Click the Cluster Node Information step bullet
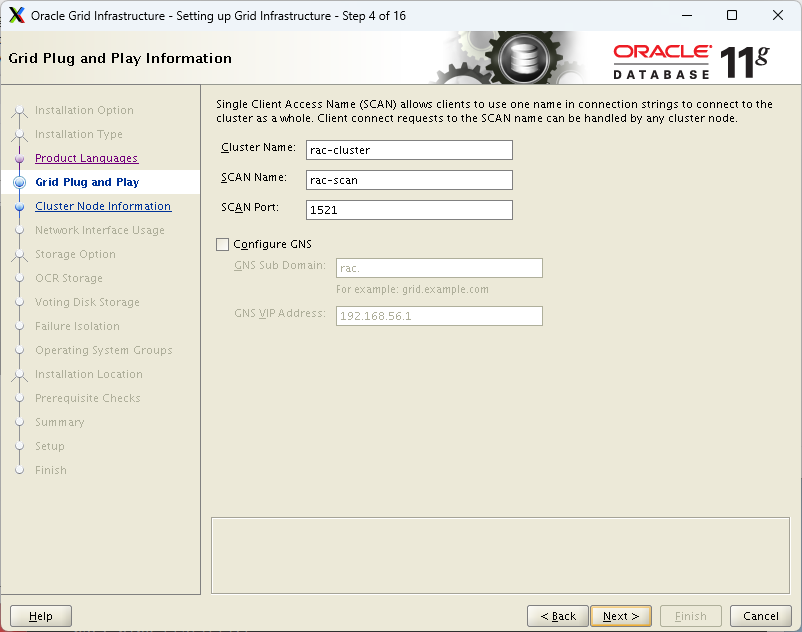Viewport: 802px width, 632px height. click(19, 207)
